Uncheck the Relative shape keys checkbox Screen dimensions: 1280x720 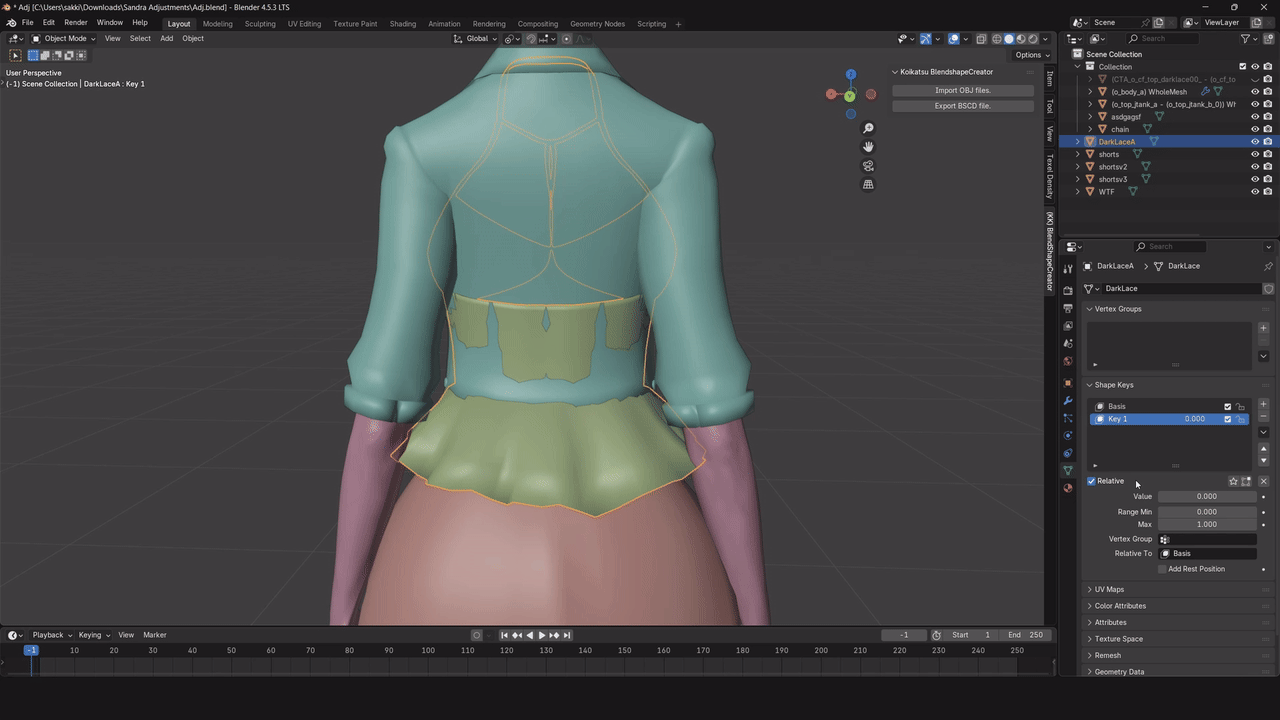click(x=1092, y=481)
